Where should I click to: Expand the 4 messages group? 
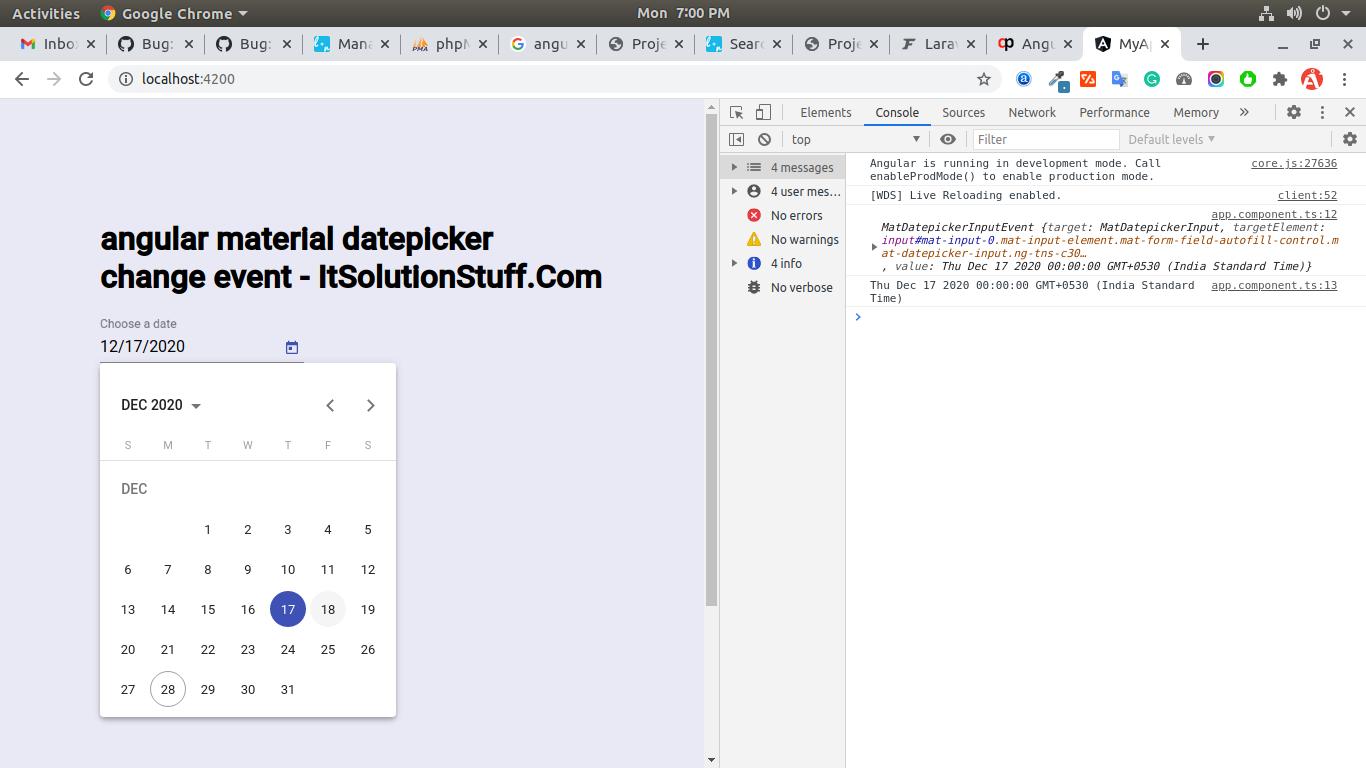[735, 168]
